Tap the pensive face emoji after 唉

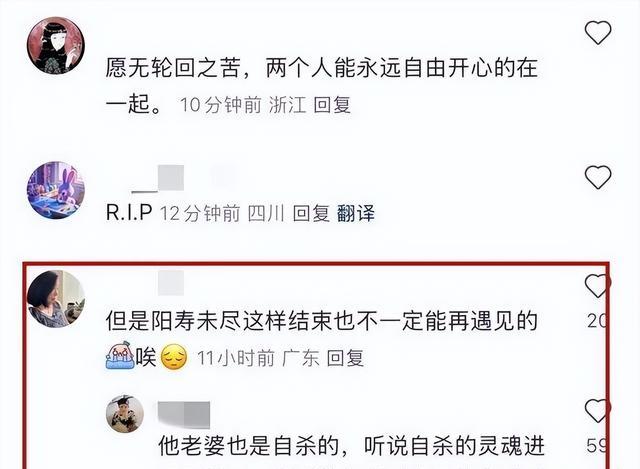tap(174, 358)
